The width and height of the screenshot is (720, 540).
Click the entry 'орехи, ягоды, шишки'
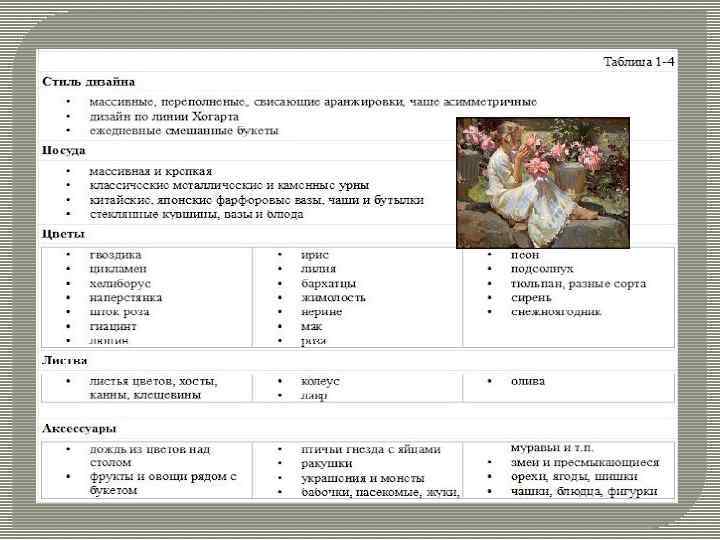(x=574, y=477)
